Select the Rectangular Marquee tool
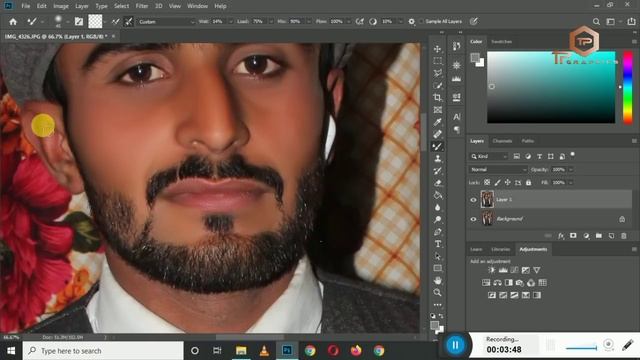Screen dimensions: 640x360 click(x=438, y=61)
